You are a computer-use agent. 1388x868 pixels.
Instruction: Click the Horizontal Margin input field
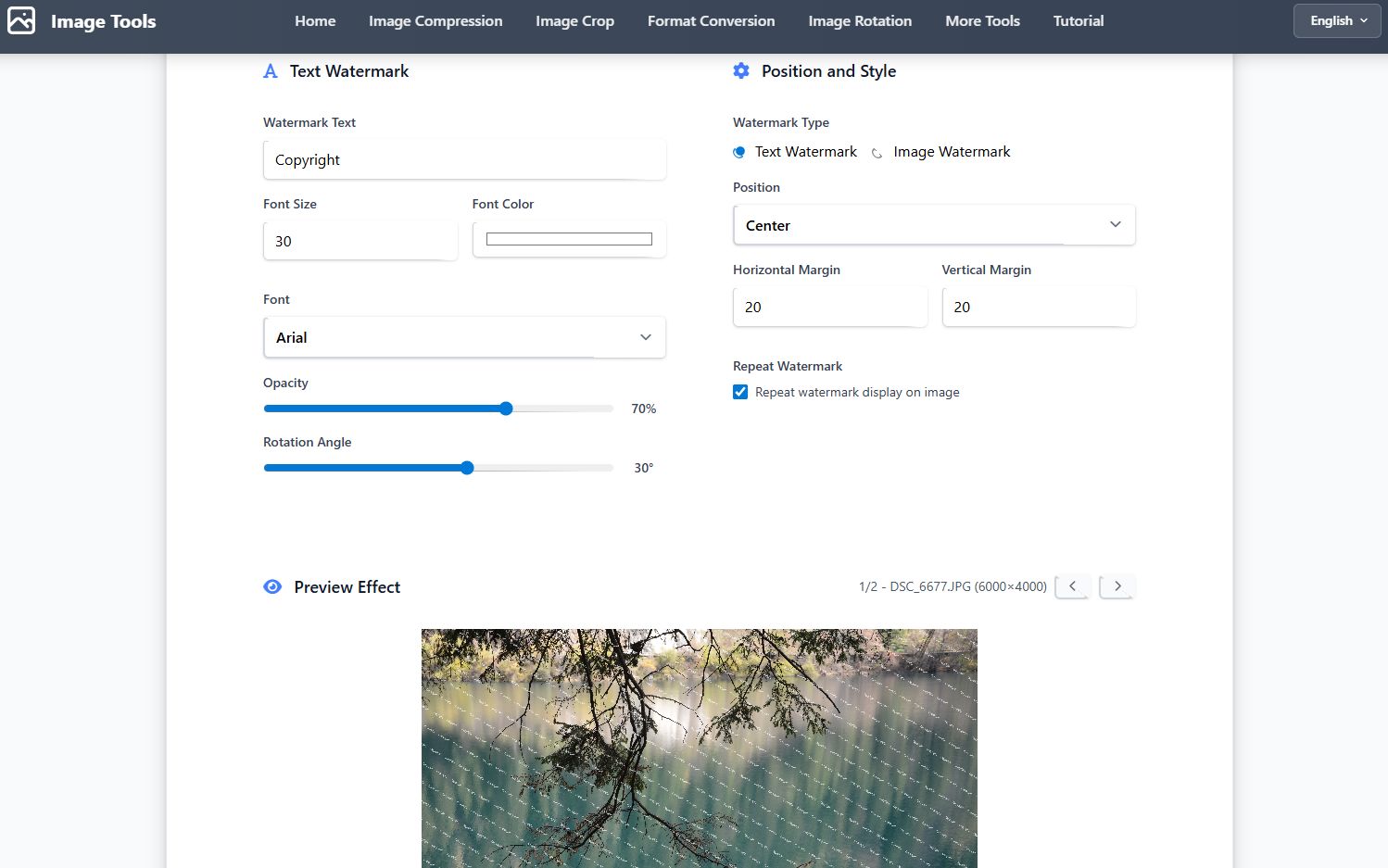coord(830,307)
